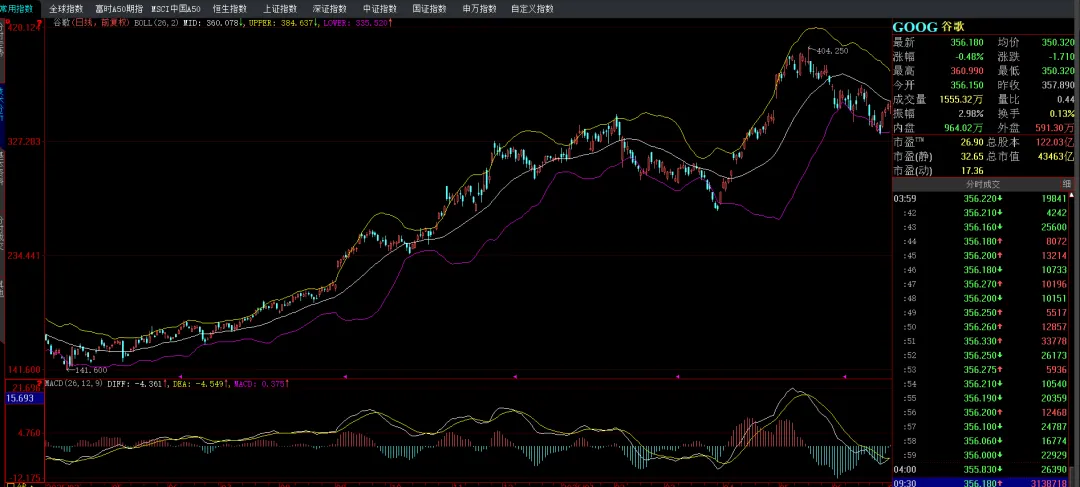Click the last magenta event marker under the chart
The height and width of the screenshot is (487, 1080).
(x=844, y=376)
